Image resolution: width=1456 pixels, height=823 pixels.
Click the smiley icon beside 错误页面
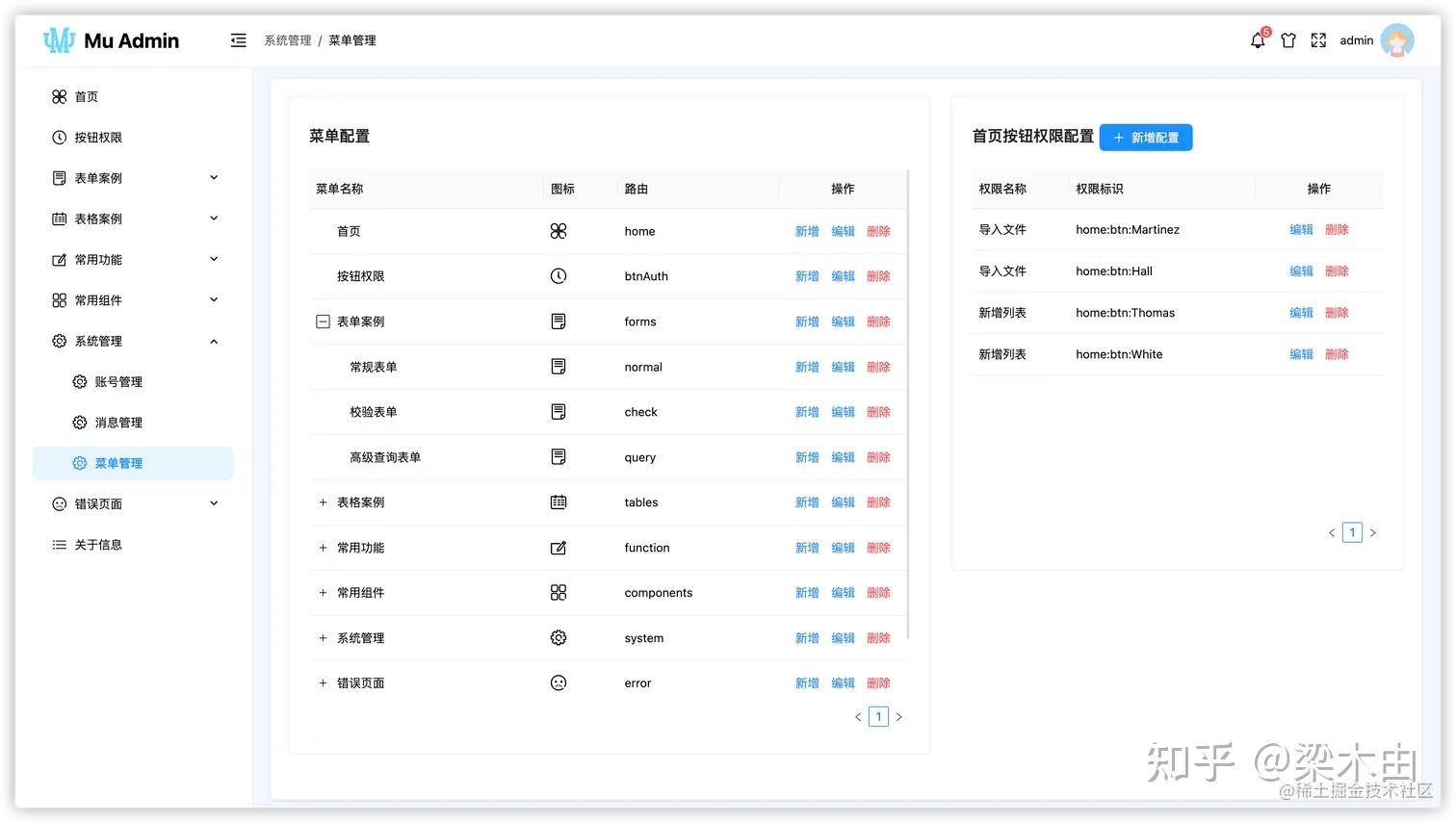(x=58, y=503)
